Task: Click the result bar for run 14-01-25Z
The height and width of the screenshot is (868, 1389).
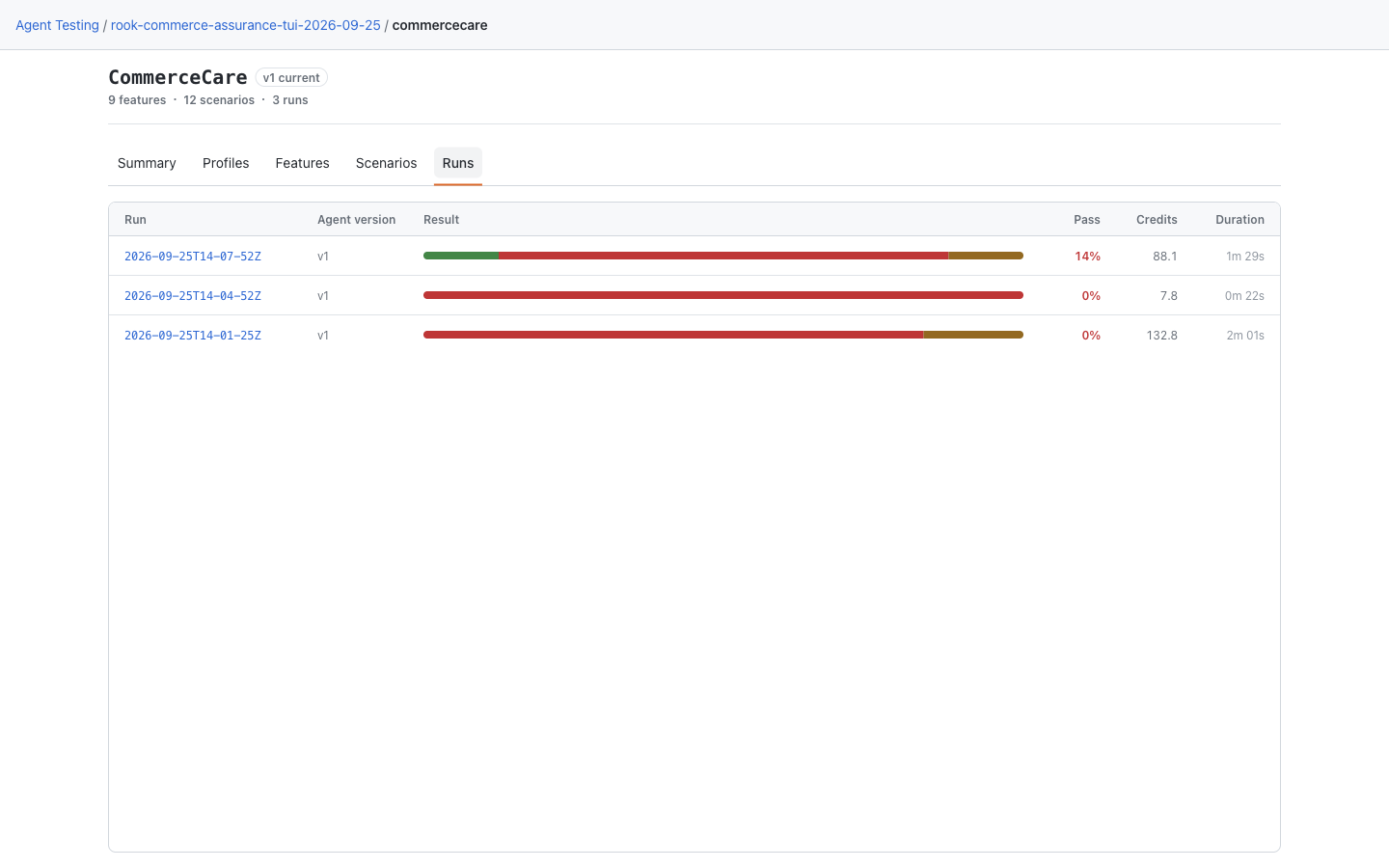Action: [x=723, y=335]
